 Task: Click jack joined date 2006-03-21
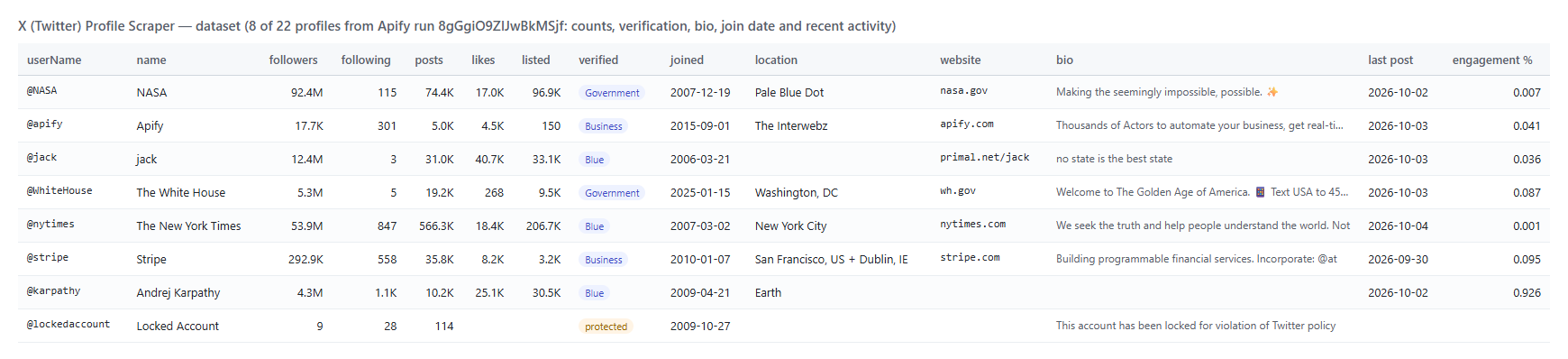pyautogui.click(x=700, y=160)
